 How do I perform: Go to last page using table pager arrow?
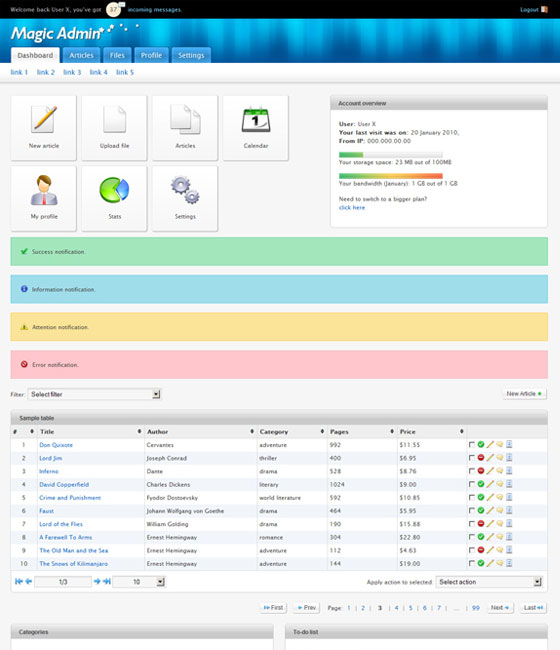coord(107,582)
